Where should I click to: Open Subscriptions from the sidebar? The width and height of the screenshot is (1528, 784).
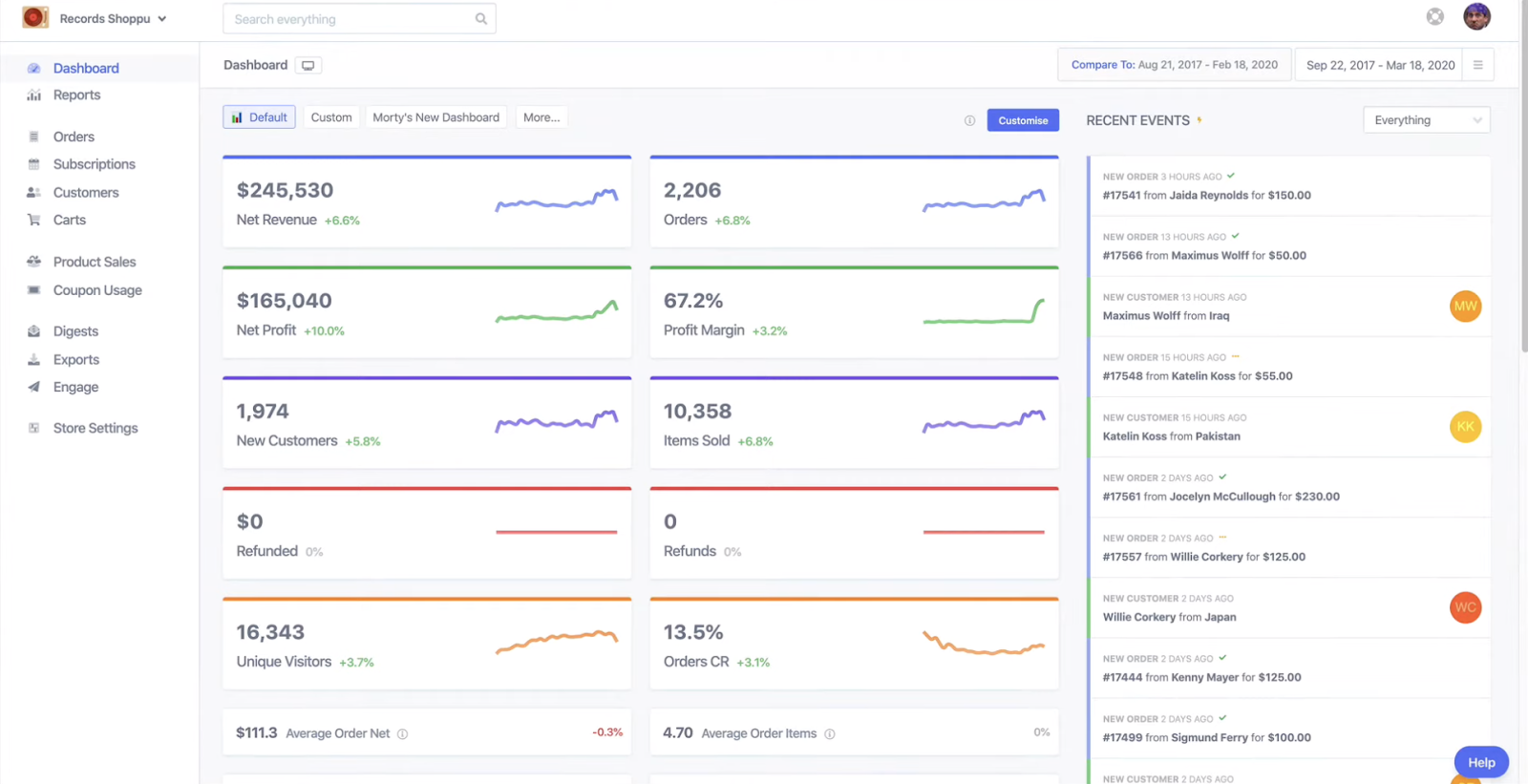coord(95,164)
